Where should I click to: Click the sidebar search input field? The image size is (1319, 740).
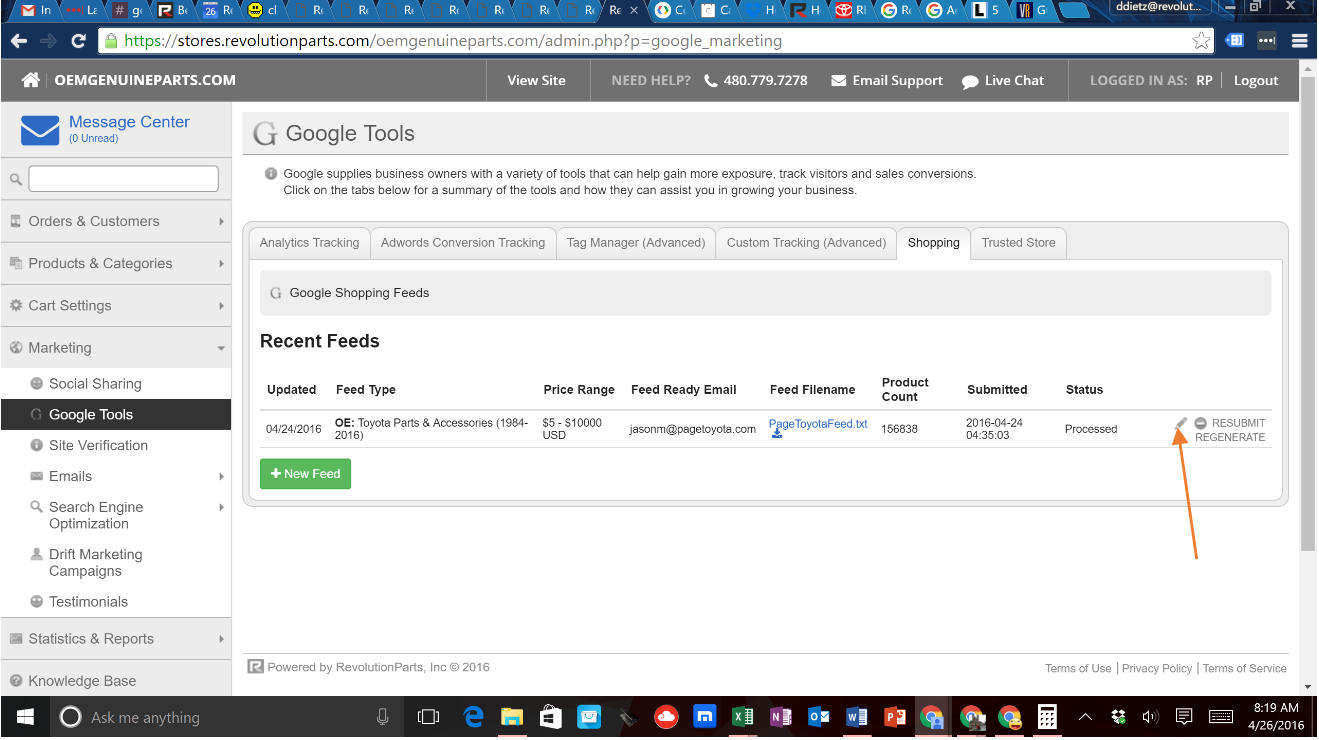pyautogui.click(x=124, y=179)
